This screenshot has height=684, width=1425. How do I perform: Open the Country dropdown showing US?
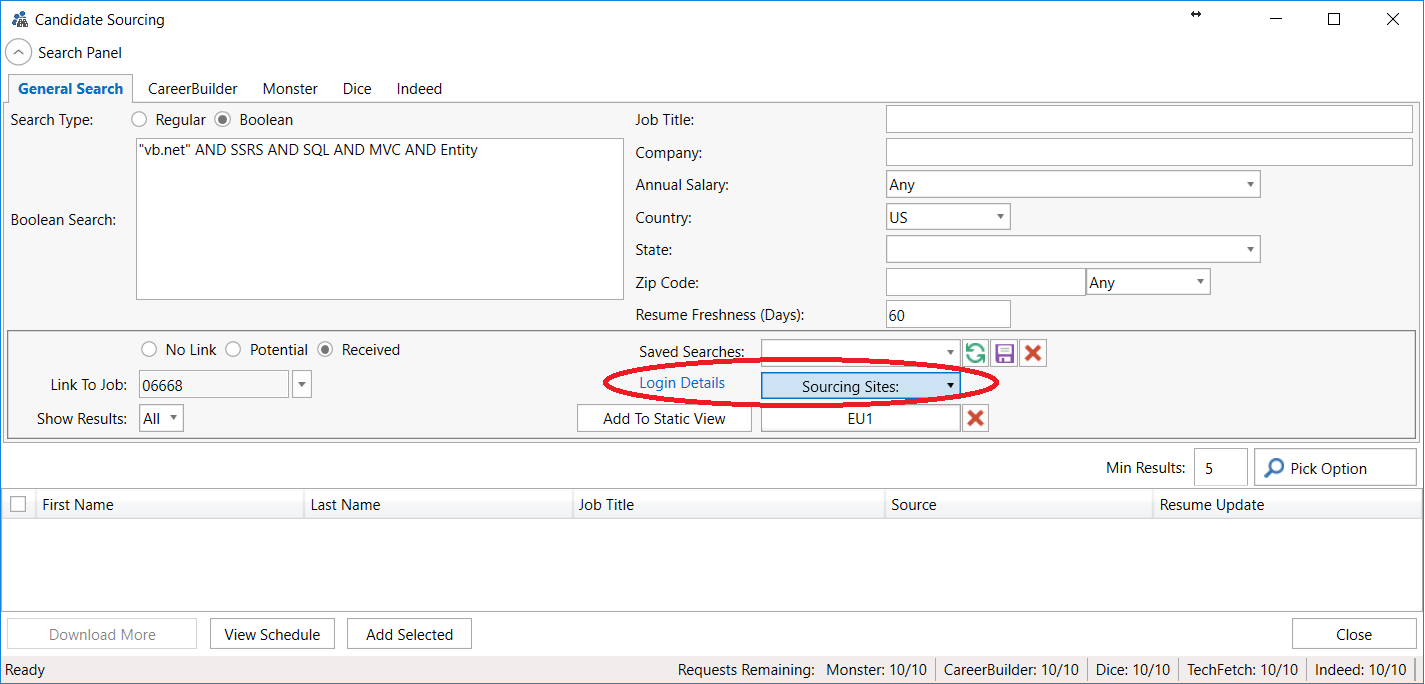tap(948, 217)
